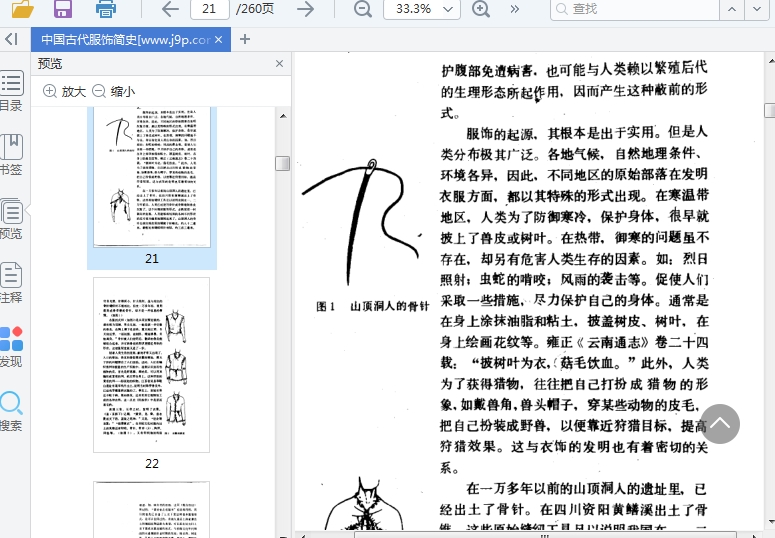Screen dimensions: 775x538
Task: Print the document with the printer icon
Action: tap(106, 8)
